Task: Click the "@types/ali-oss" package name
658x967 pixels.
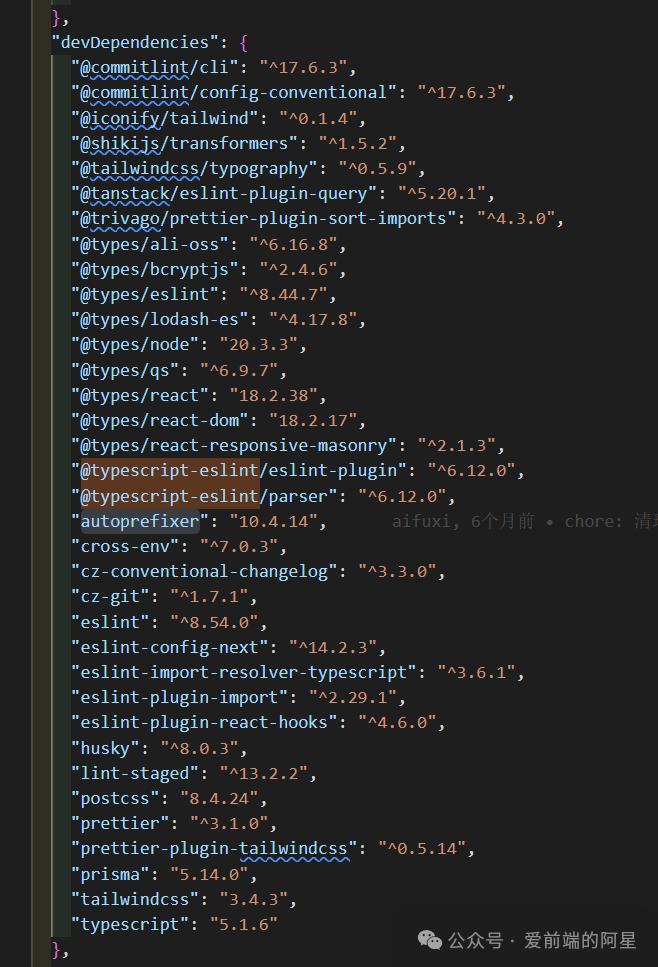Action: click(150, 244)
